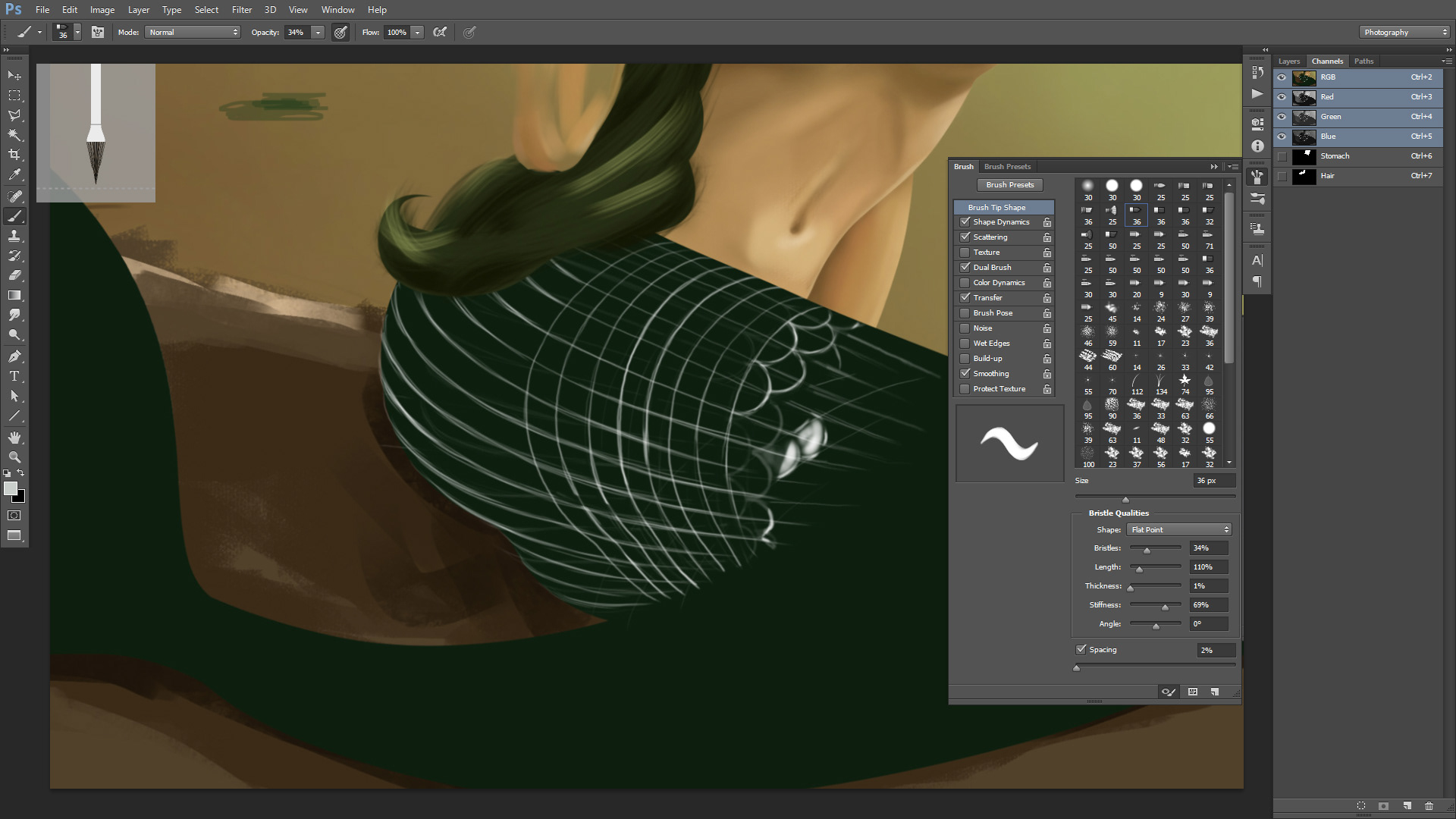Click the brush Size input field

[1213, 481]
